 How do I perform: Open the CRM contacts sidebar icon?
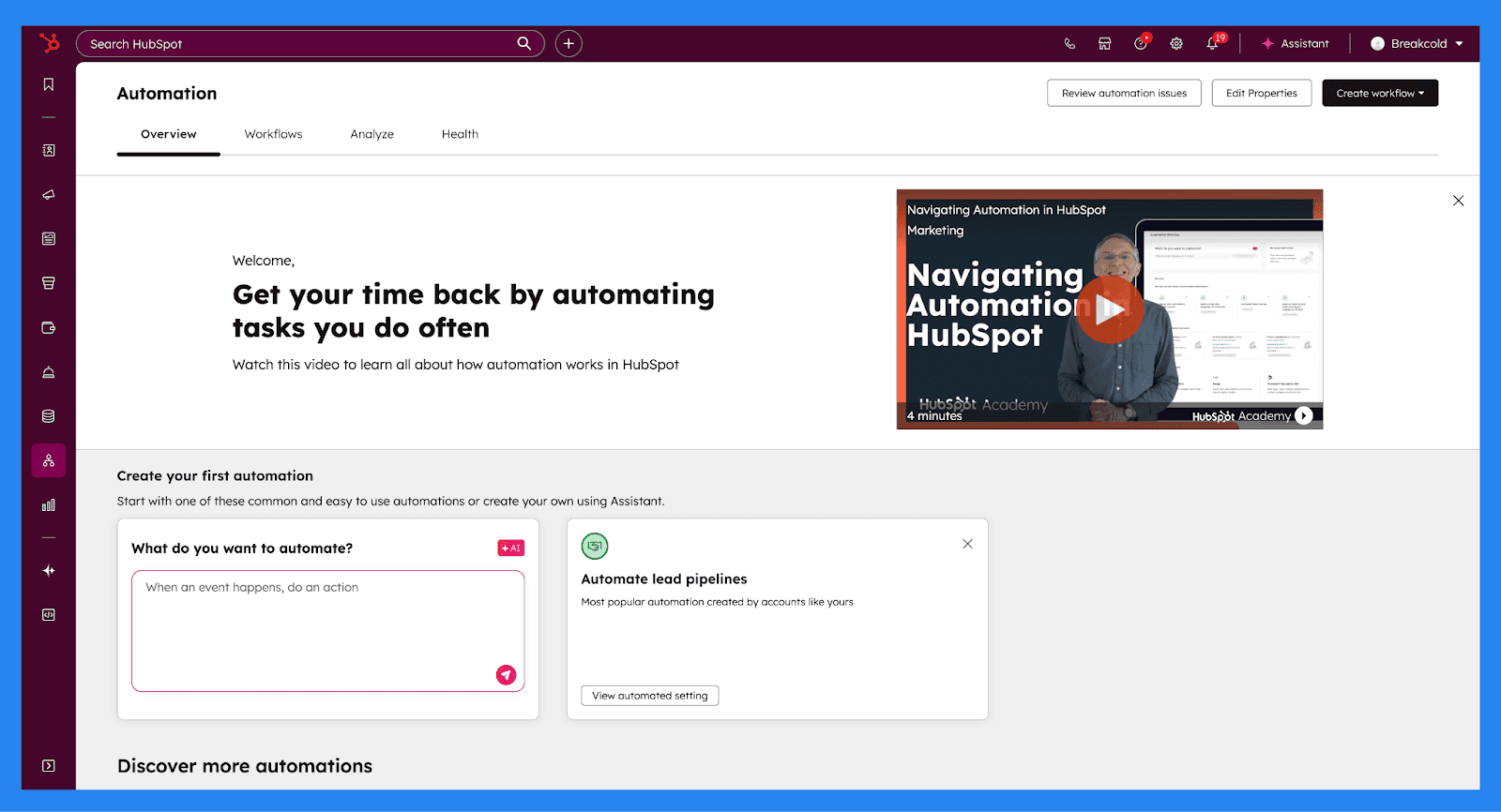(49, 150)
